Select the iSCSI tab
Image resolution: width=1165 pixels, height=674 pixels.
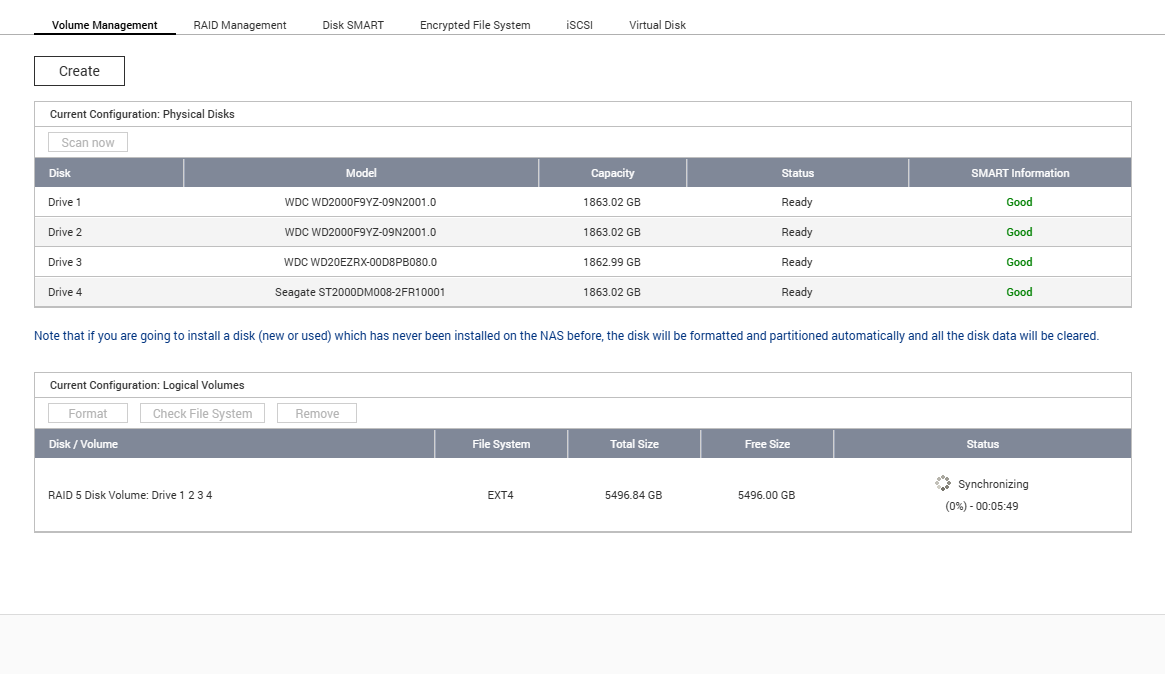579,25
